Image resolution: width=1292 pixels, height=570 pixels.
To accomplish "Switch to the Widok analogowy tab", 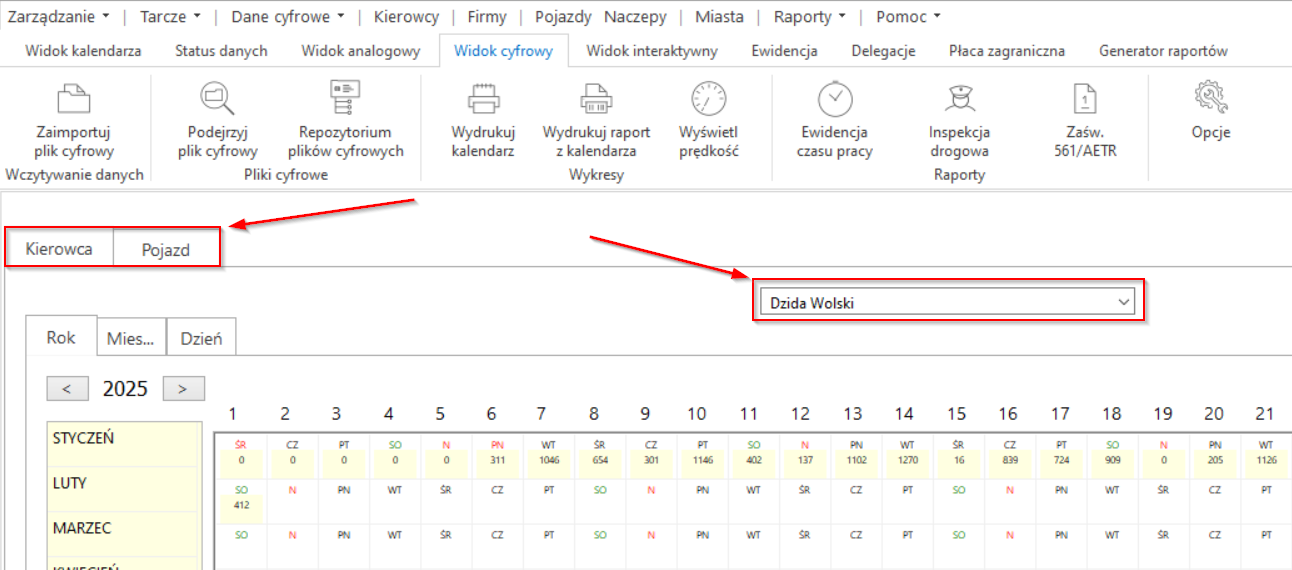I will tap(360, 50).
